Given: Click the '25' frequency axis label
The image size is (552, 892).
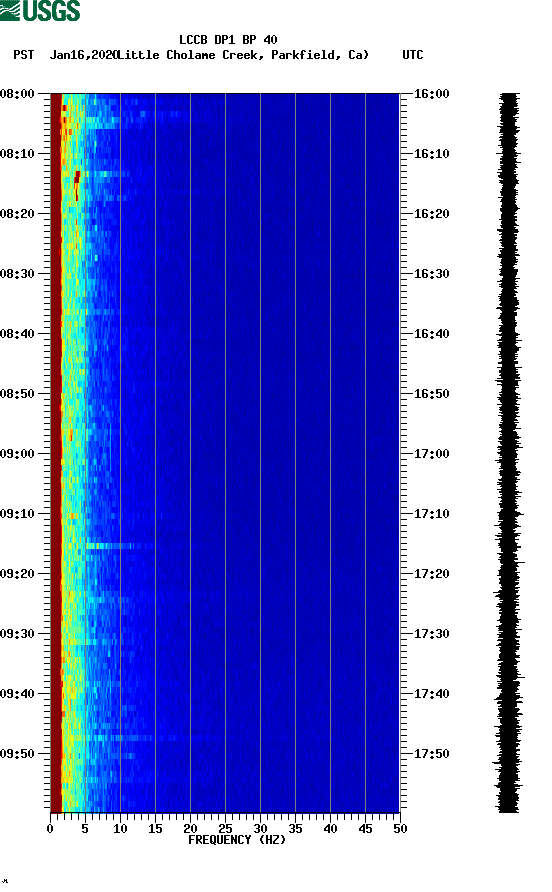Looking at the screenshot, I should click(x=225, y=829).
